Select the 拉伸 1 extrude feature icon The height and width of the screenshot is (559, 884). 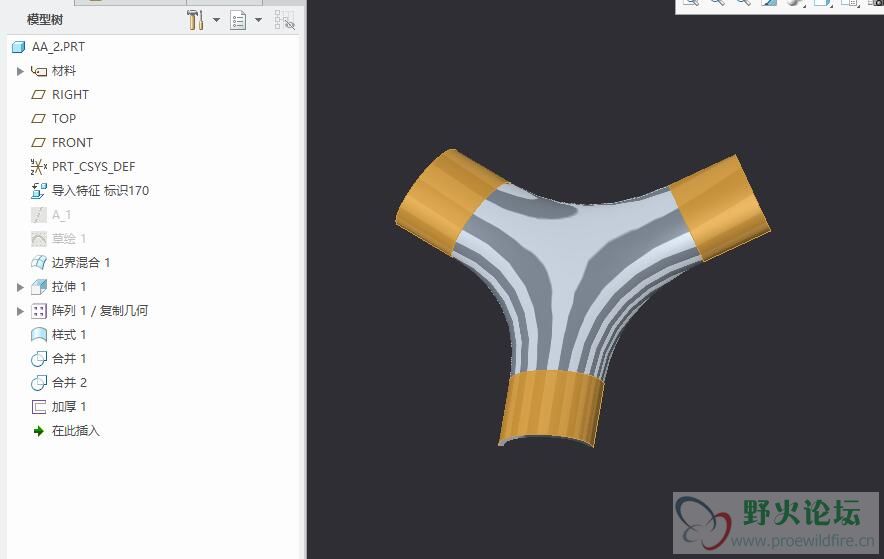pyautogui.click(x=38, y=287)
